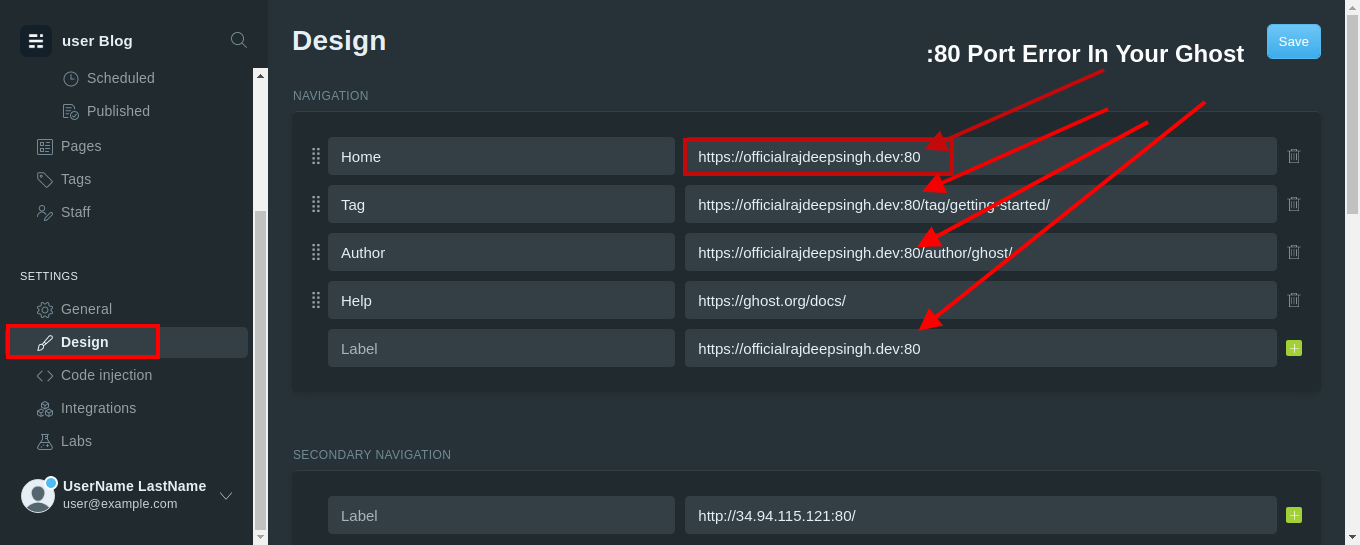Click UserName LastName account name
This screenshot has height=545, width=1360.
coord(134,486)
